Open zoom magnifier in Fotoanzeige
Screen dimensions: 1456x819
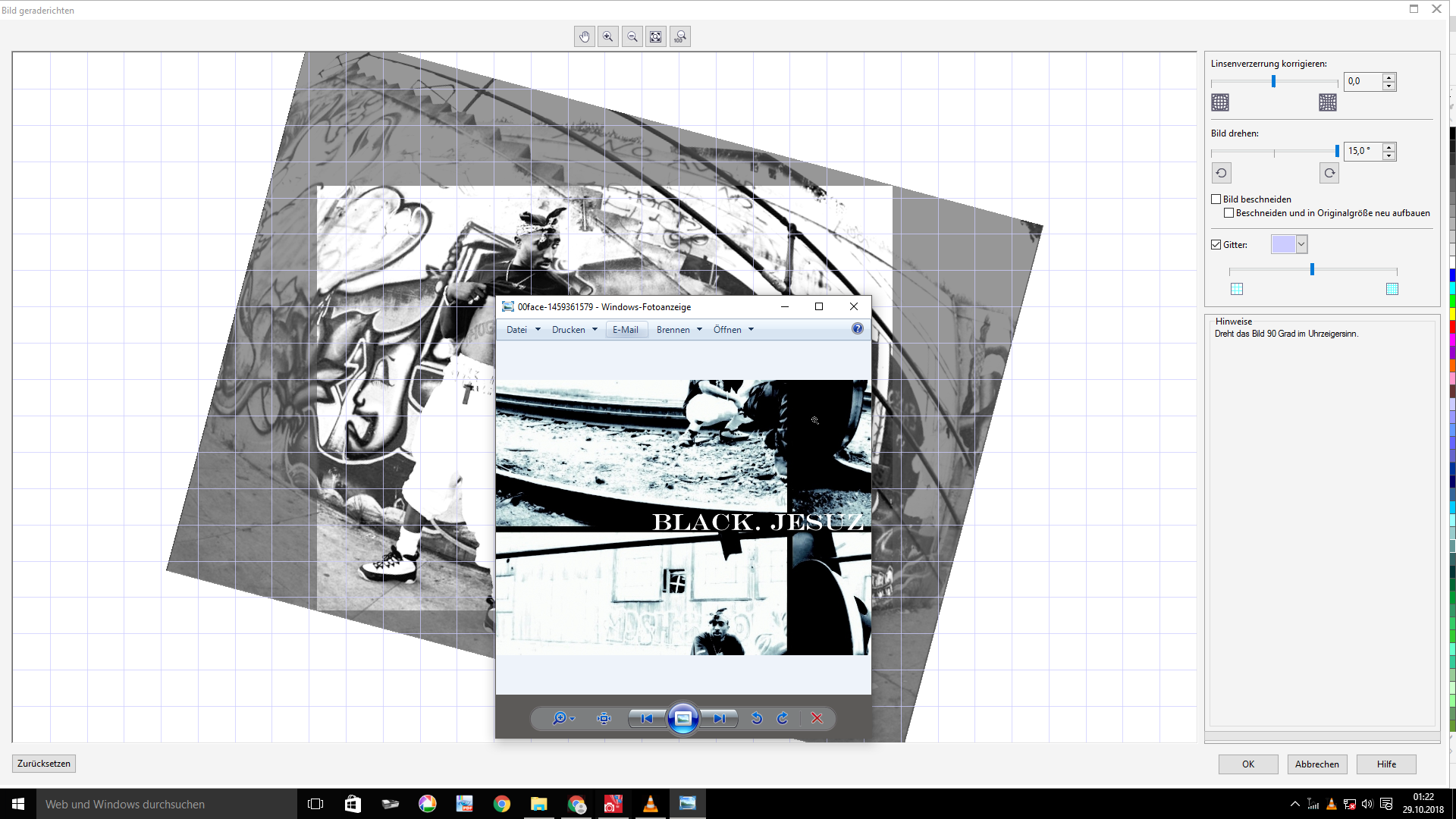pyautogui.click(x=559, y=718)
